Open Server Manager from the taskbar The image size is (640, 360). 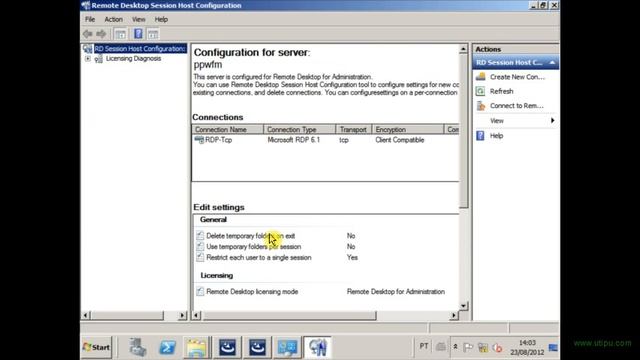[138, 347]
